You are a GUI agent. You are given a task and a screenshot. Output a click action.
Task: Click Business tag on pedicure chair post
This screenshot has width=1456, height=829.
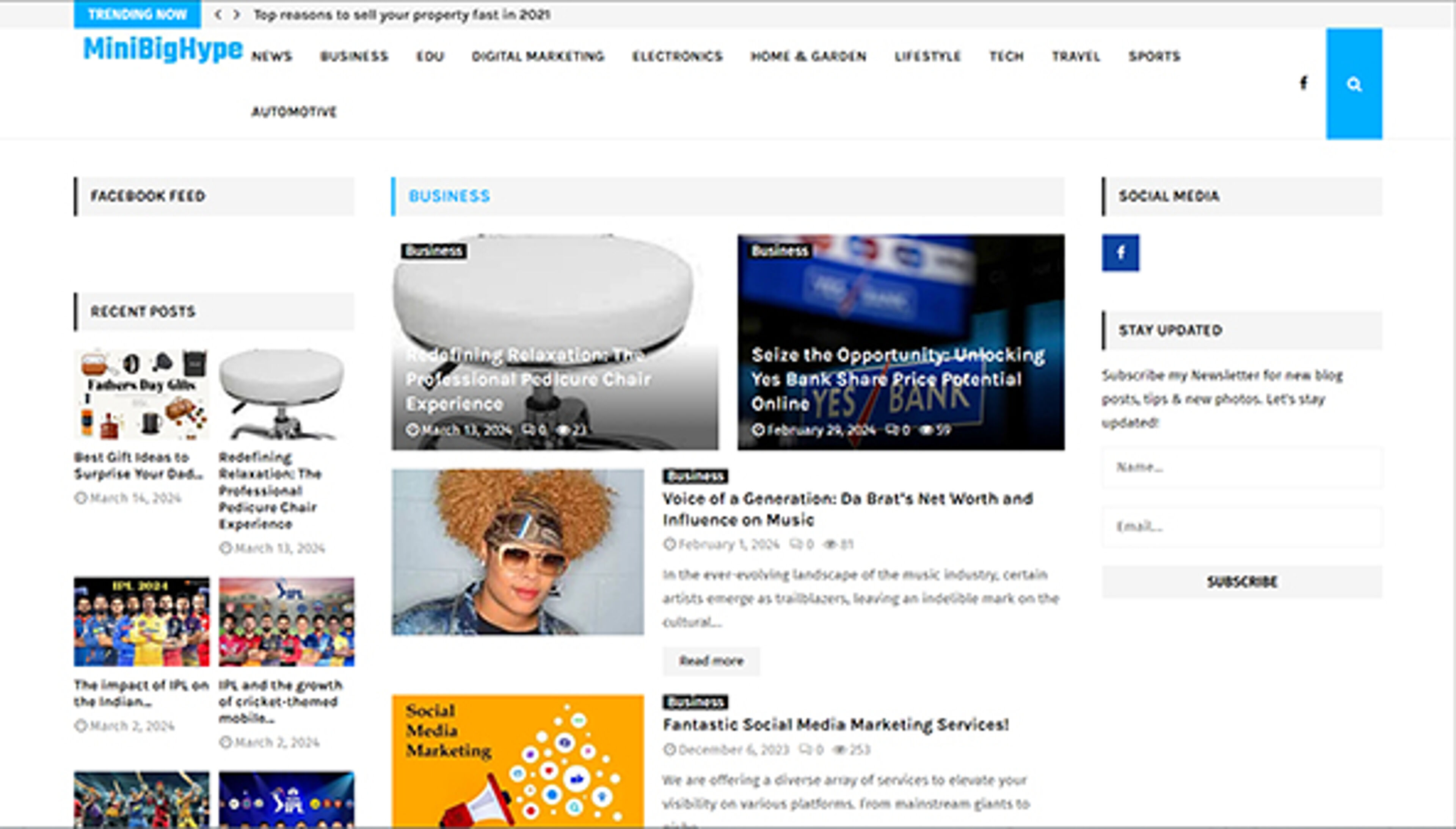click(x=434, y=251)
